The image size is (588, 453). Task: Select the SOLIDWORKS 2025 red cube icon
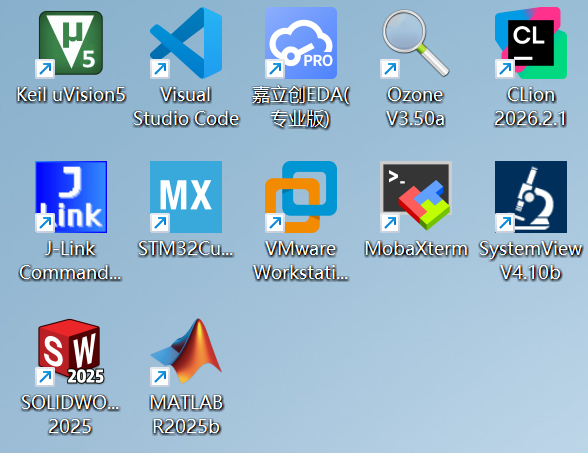71,352
